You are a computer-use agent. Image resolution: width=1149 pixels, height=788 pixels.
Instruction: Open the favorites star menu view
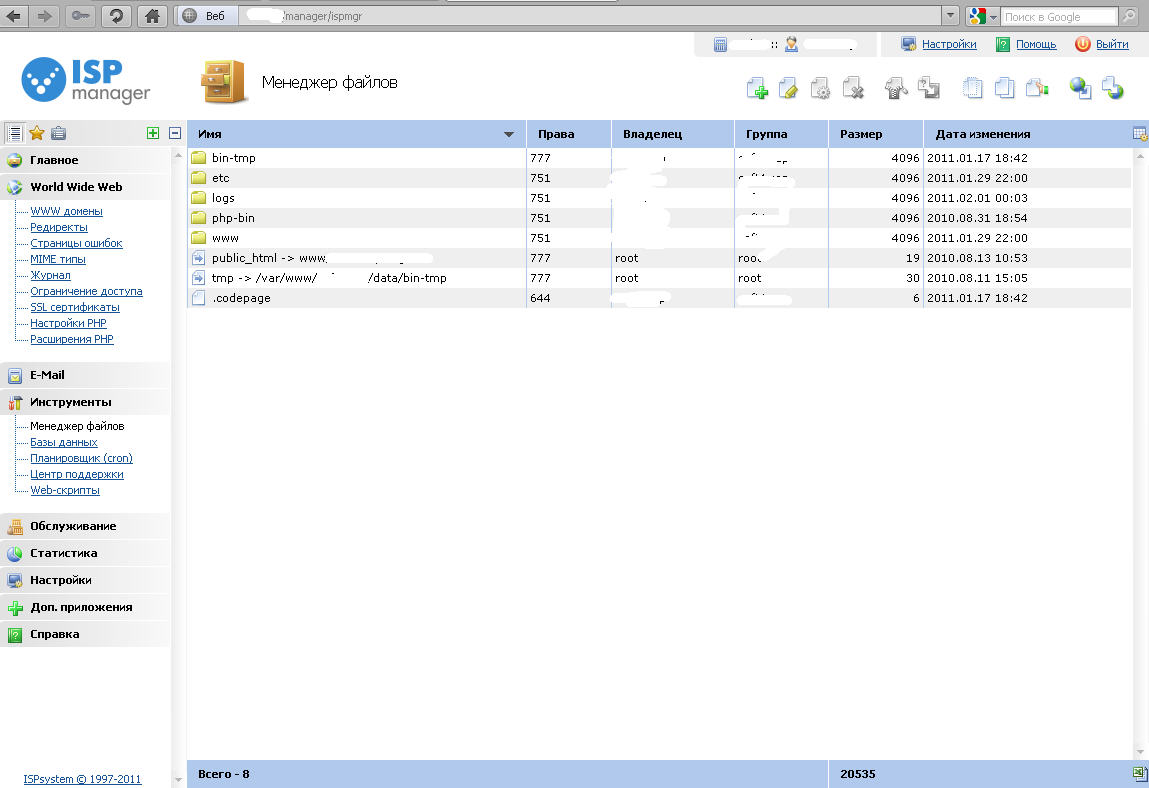coord(37,133)
